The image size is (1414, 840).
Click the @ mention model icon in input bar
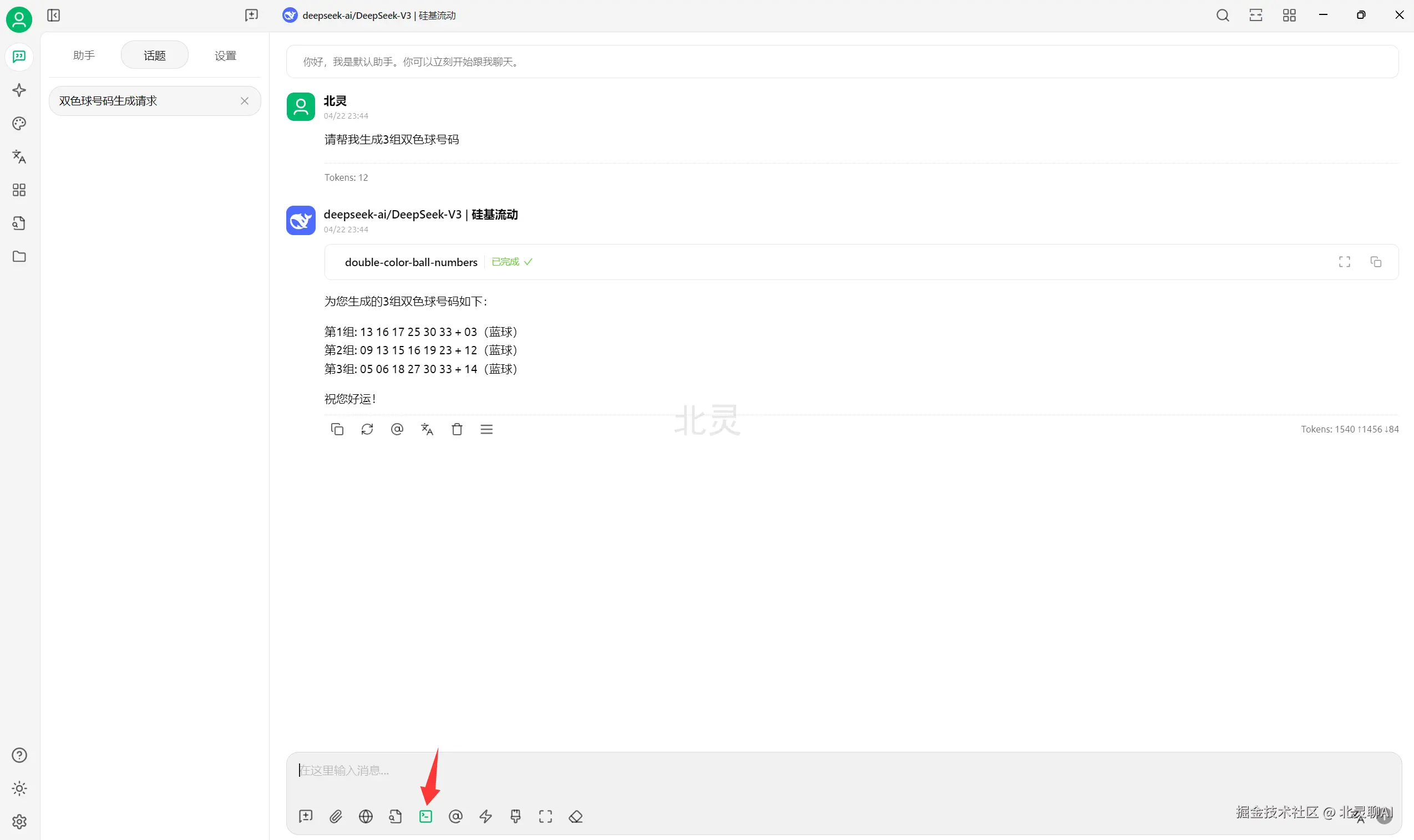point(455,816)
